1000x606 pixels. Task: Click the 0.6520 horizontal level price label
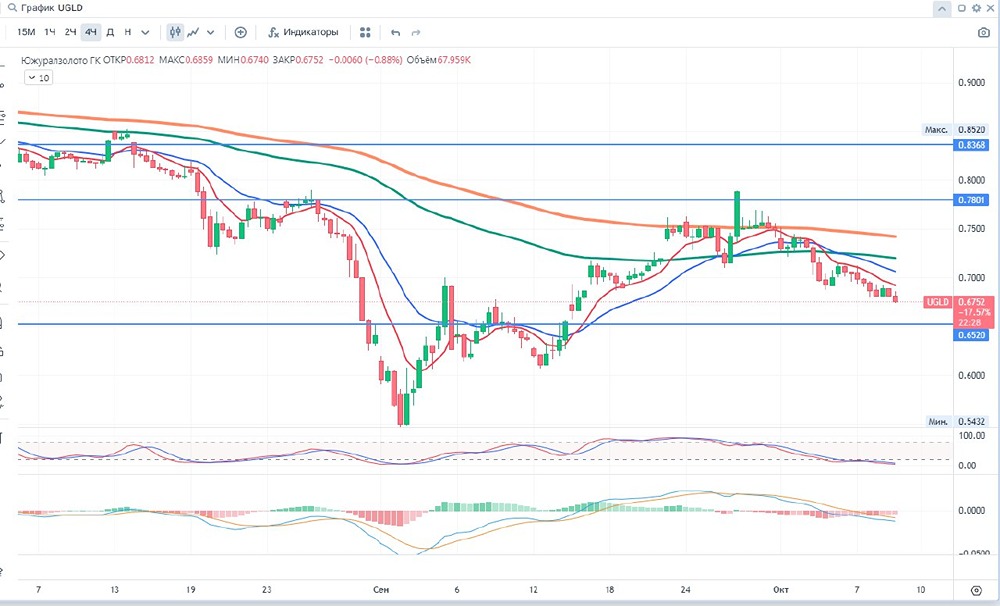pos(972,335)
